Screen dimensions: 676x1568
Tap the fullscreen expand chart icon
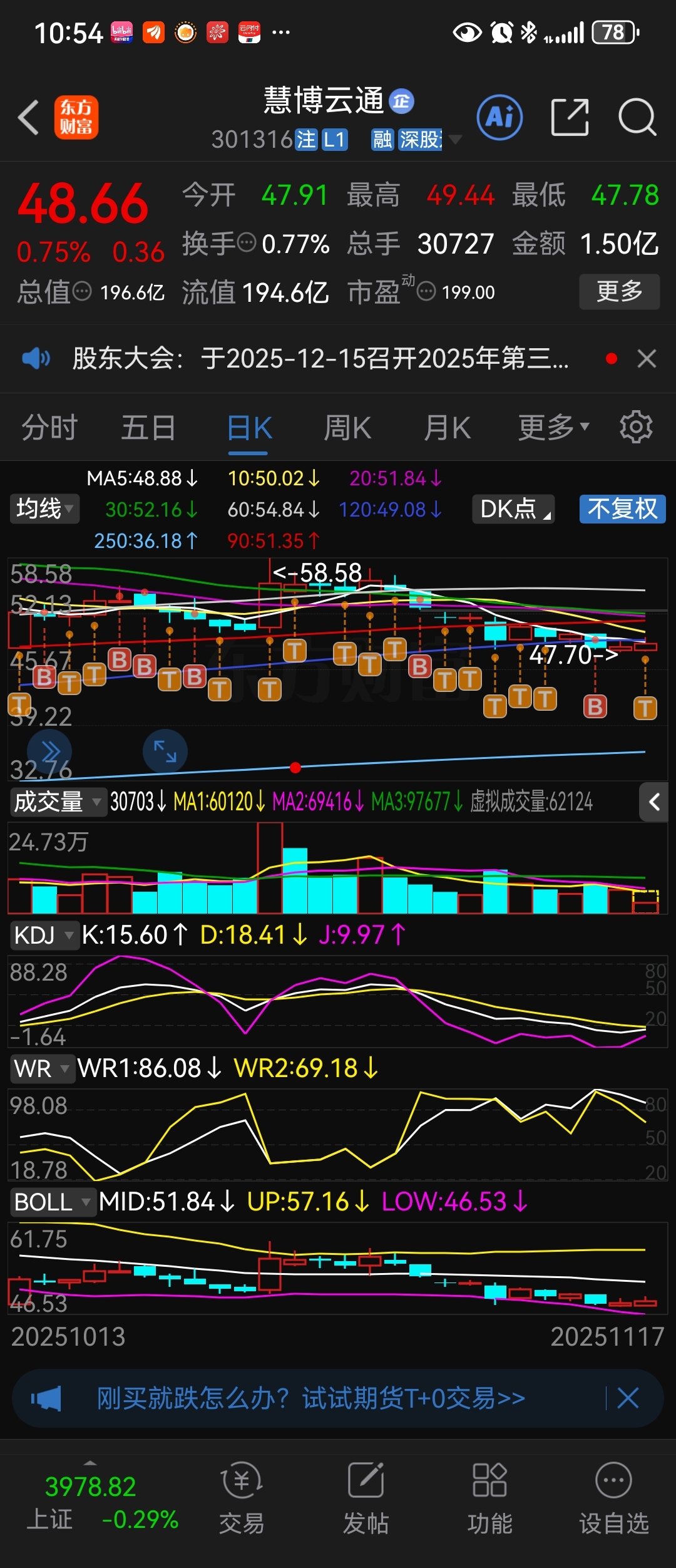coord(165,751)
